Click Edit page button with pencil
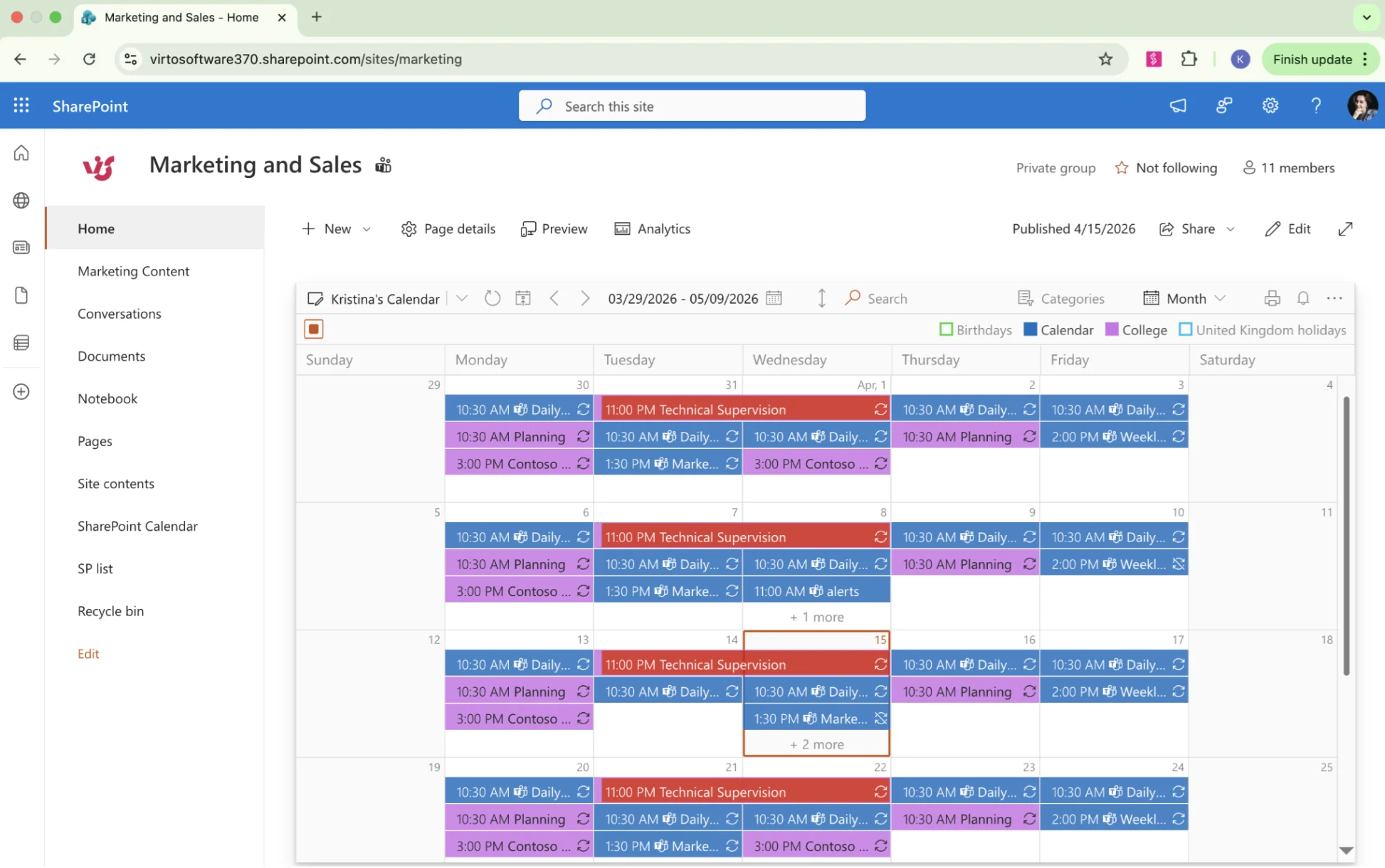The width and height of the screenshot is (1385, 868). click(x=1287, y=229)
